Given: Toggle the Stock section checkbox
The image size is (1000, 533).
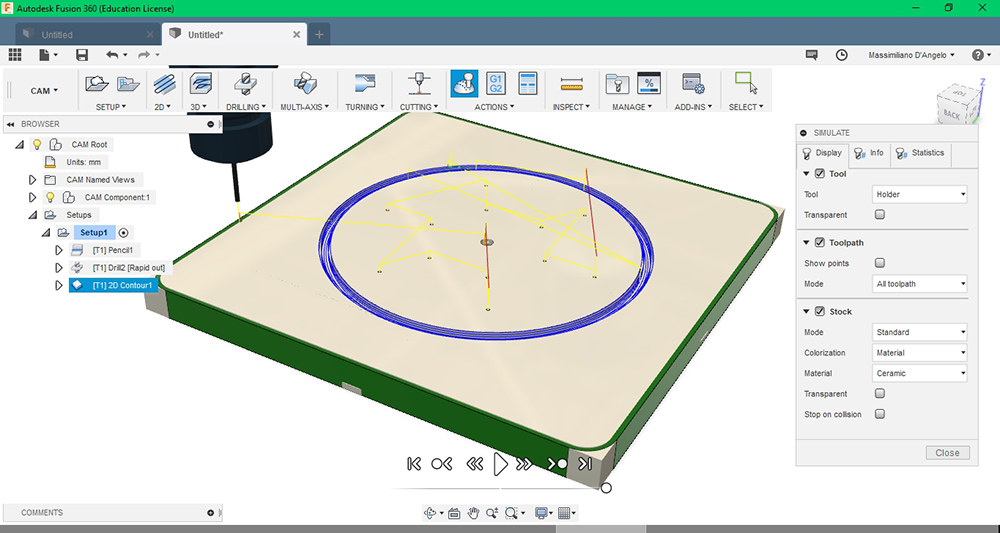Looking at the screenshot, I should [820, 311].
